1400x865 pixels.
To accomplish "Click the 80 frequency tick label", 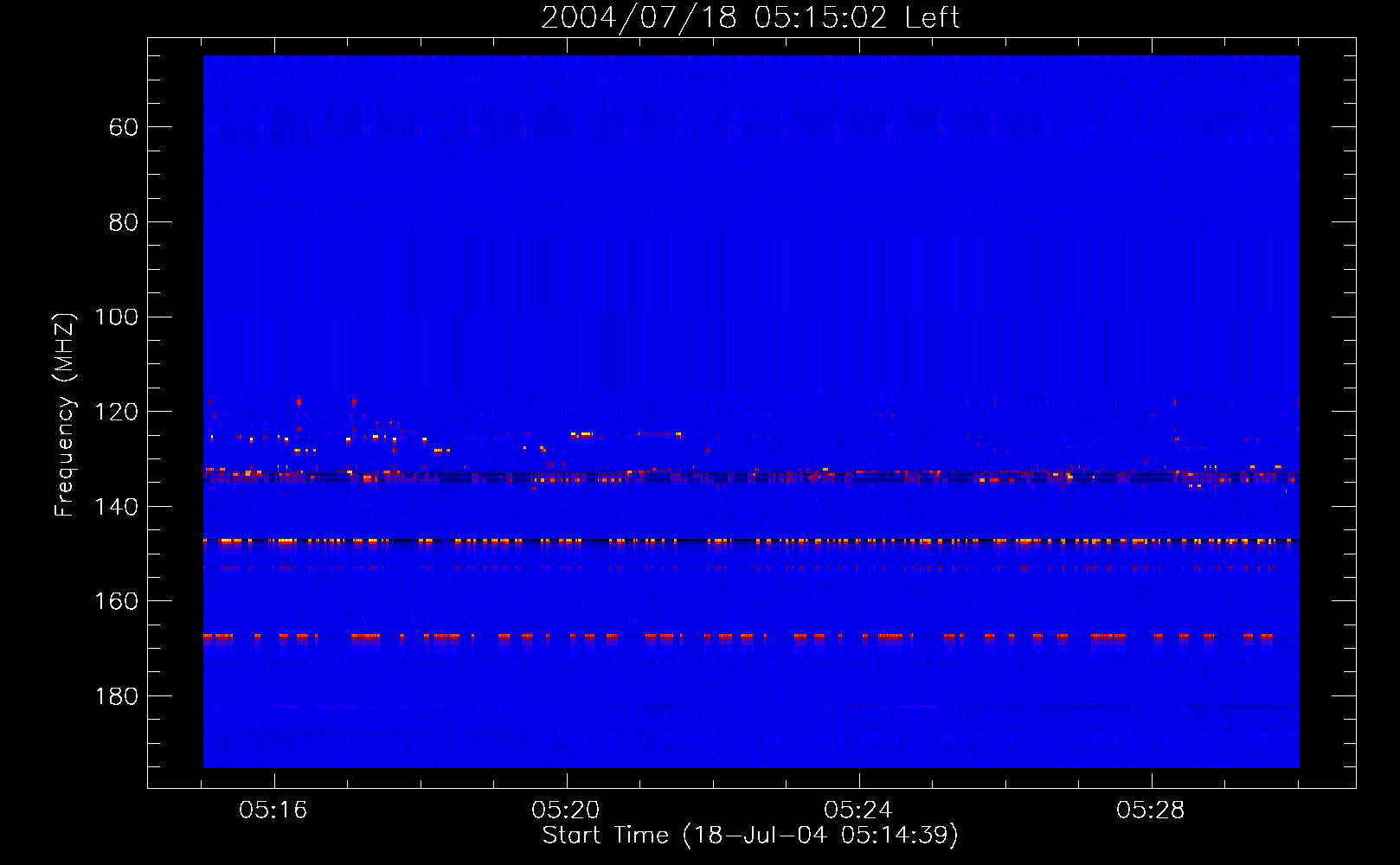I will click(x=124, y=222).
